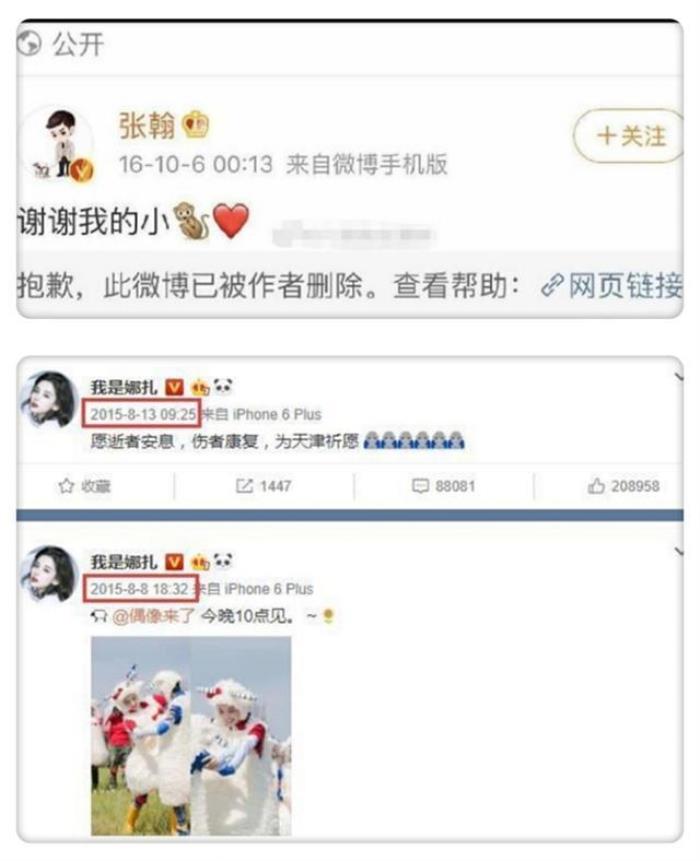Open the sheep costume photo
The height and width of the screenshot is (861, 700).
[191, 736]
